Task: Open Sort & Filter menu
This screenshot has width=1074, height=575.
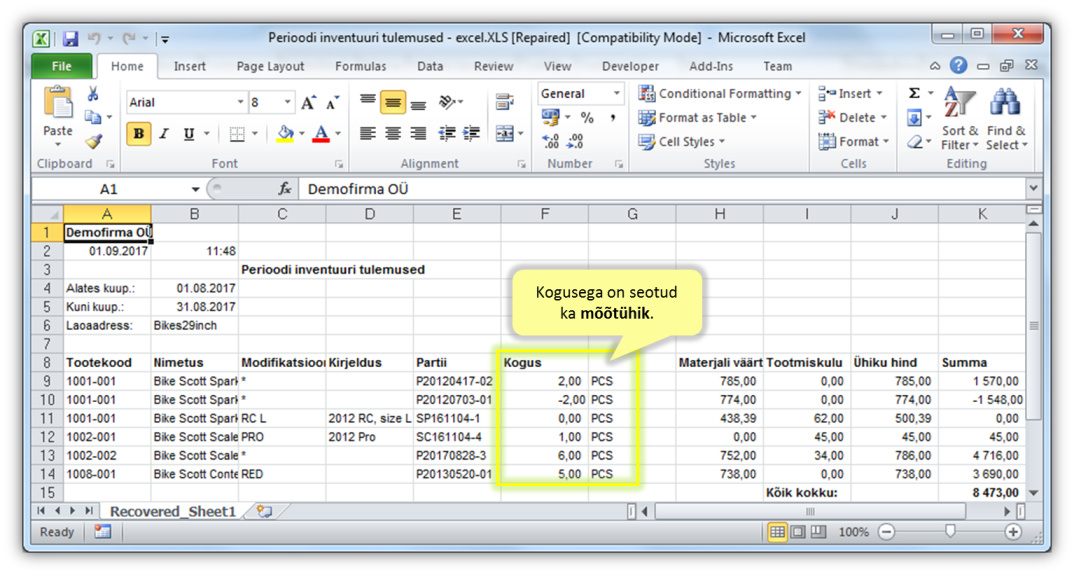Action: point(960,119)
